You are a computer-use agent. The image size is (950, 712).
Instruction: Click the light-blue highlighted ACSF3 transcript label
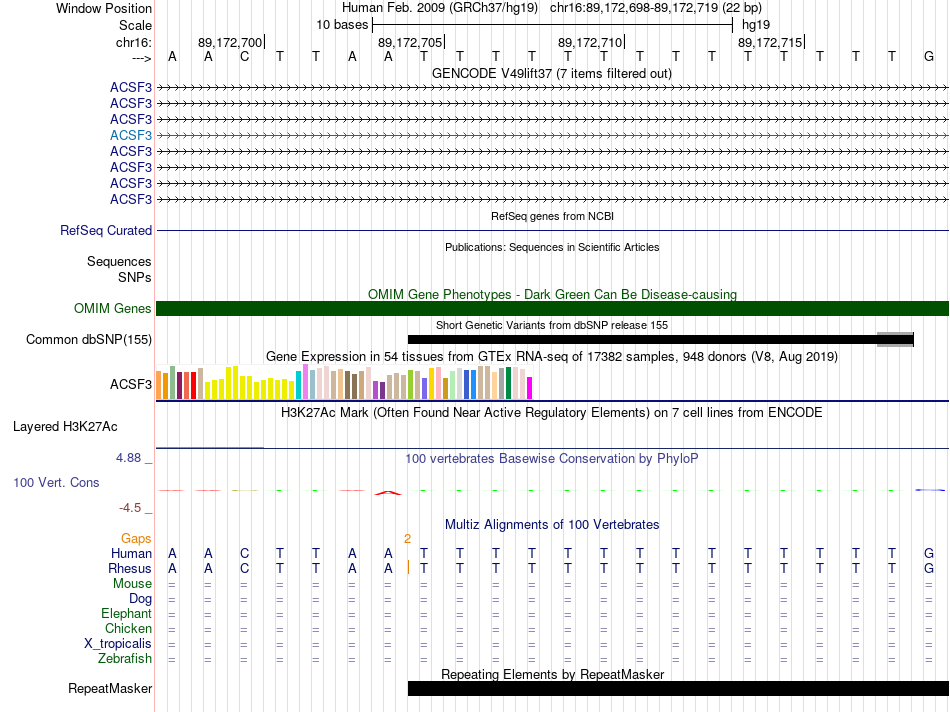click(x=131, y=135)
